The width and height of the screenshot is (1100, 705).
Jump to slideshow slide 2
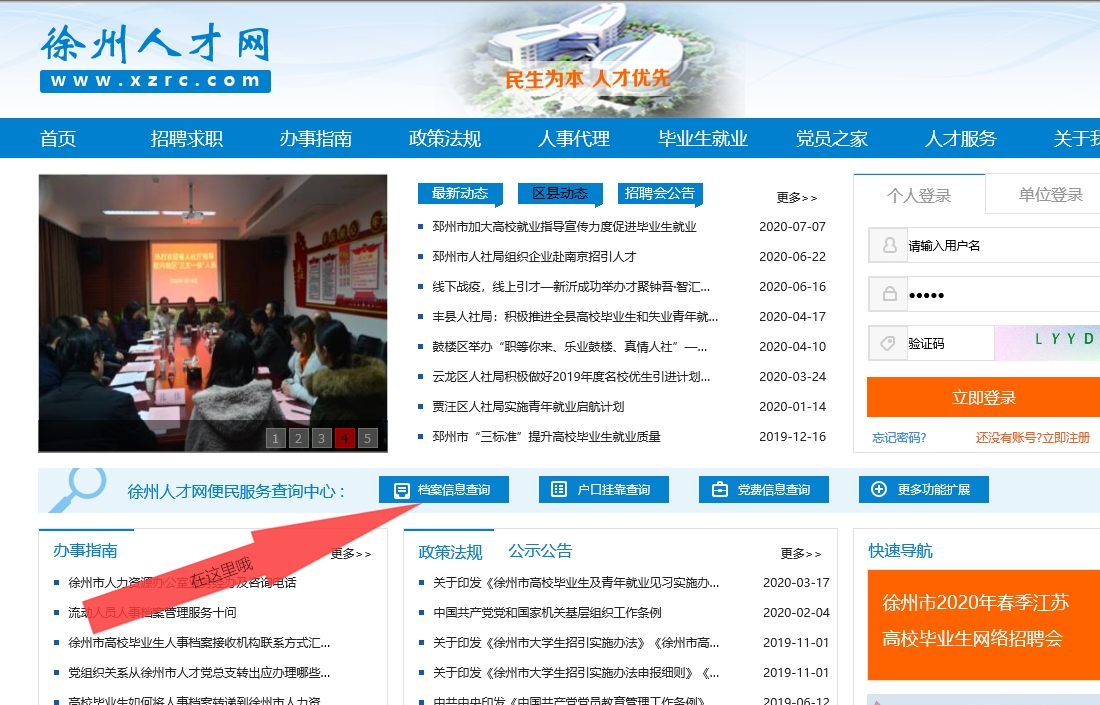point(298,438)
